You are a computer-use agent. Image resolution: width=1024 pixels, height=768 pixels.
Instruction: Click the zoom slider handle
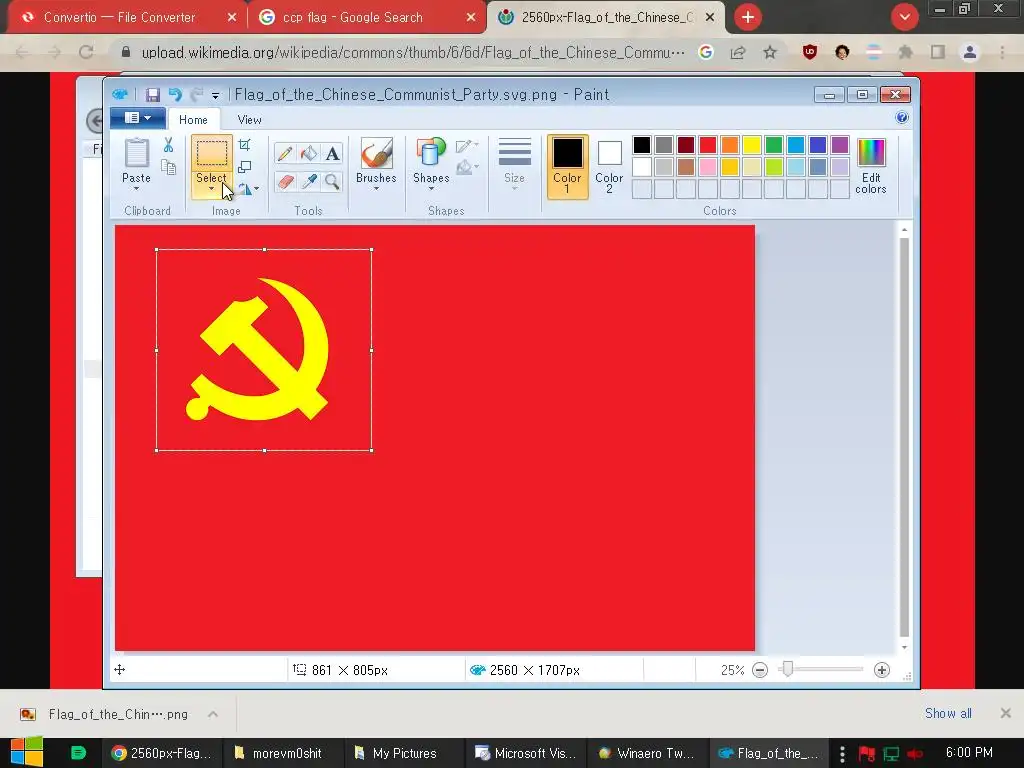coord(788,669)
